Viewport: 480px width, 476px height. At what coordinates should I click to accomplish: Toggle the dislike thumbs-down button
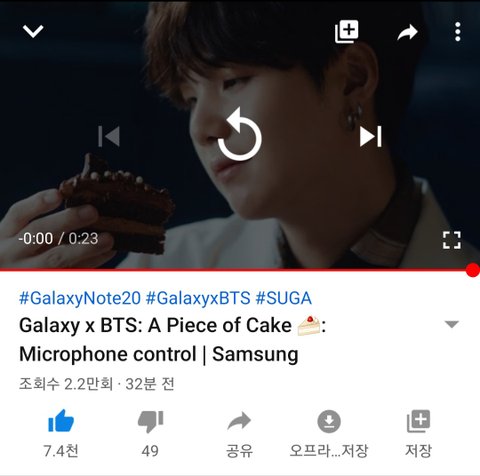click(150, 433)
